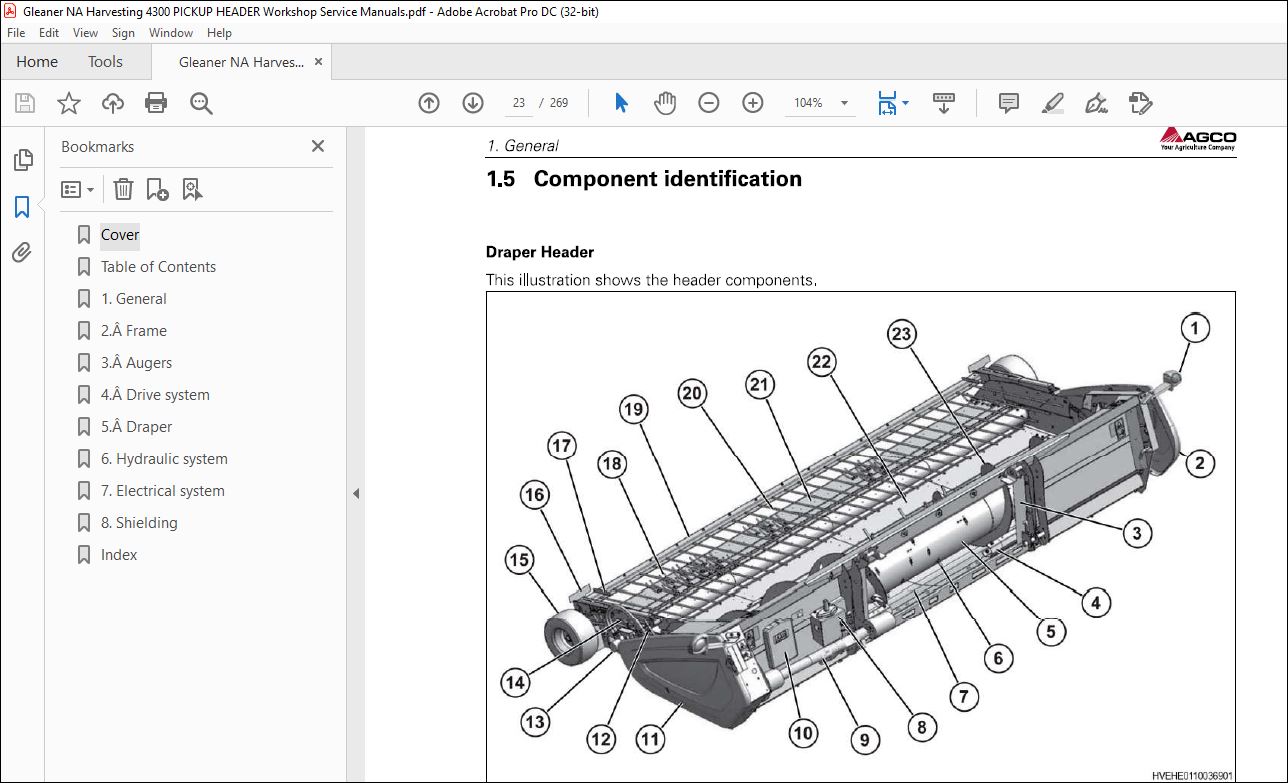Select the highlight text tool
This screenshot has width=1288, height=783.
[x=1052, y=103]
